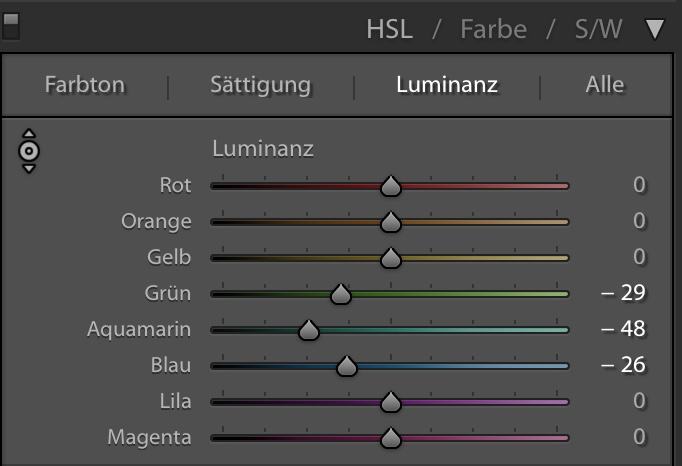Image resolution: width=682 pixels, height=466 pixels.
Task: Click the Aquamarin luminance slider handle
Action: point(308,330)
